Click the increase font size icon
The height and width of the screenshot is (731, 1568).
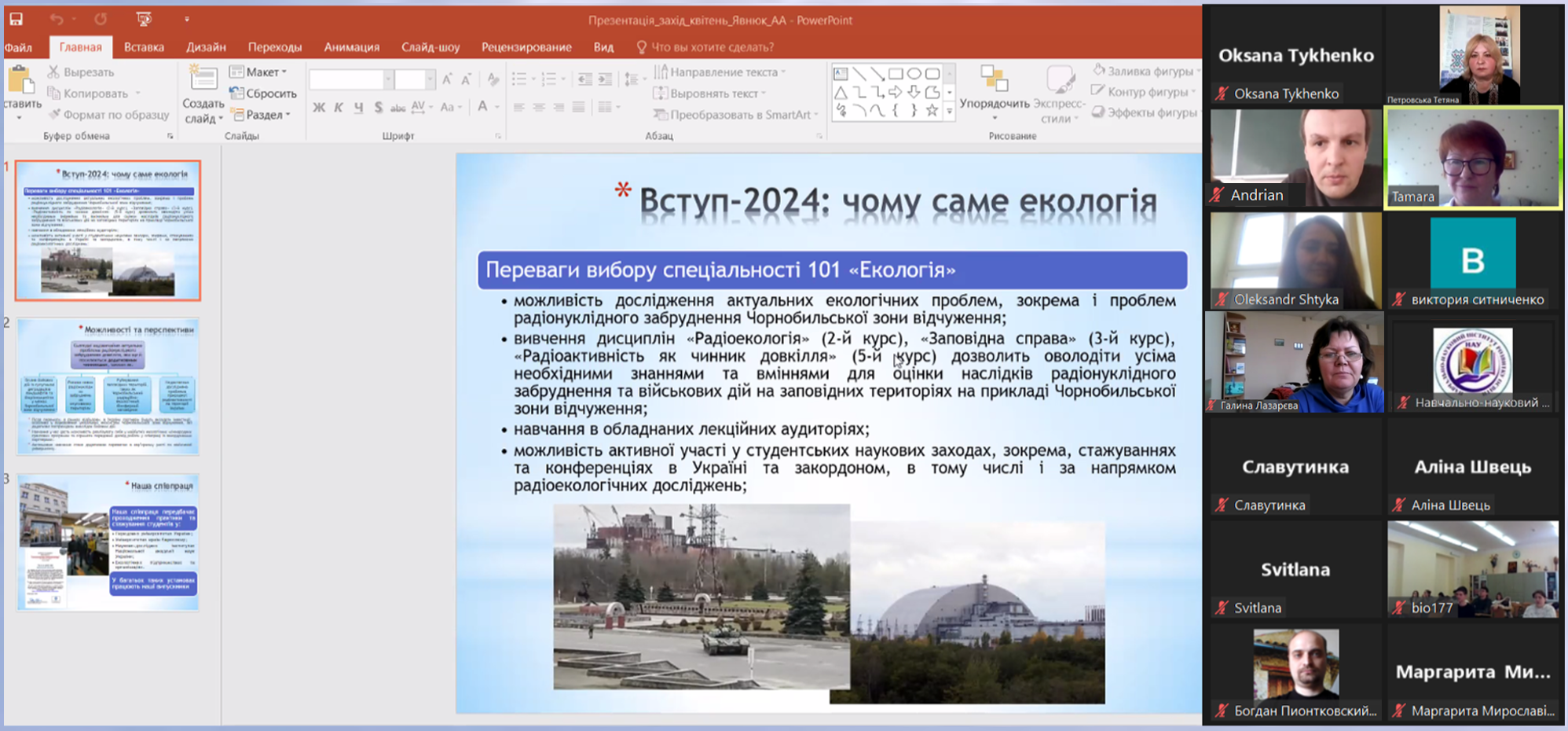447,79
